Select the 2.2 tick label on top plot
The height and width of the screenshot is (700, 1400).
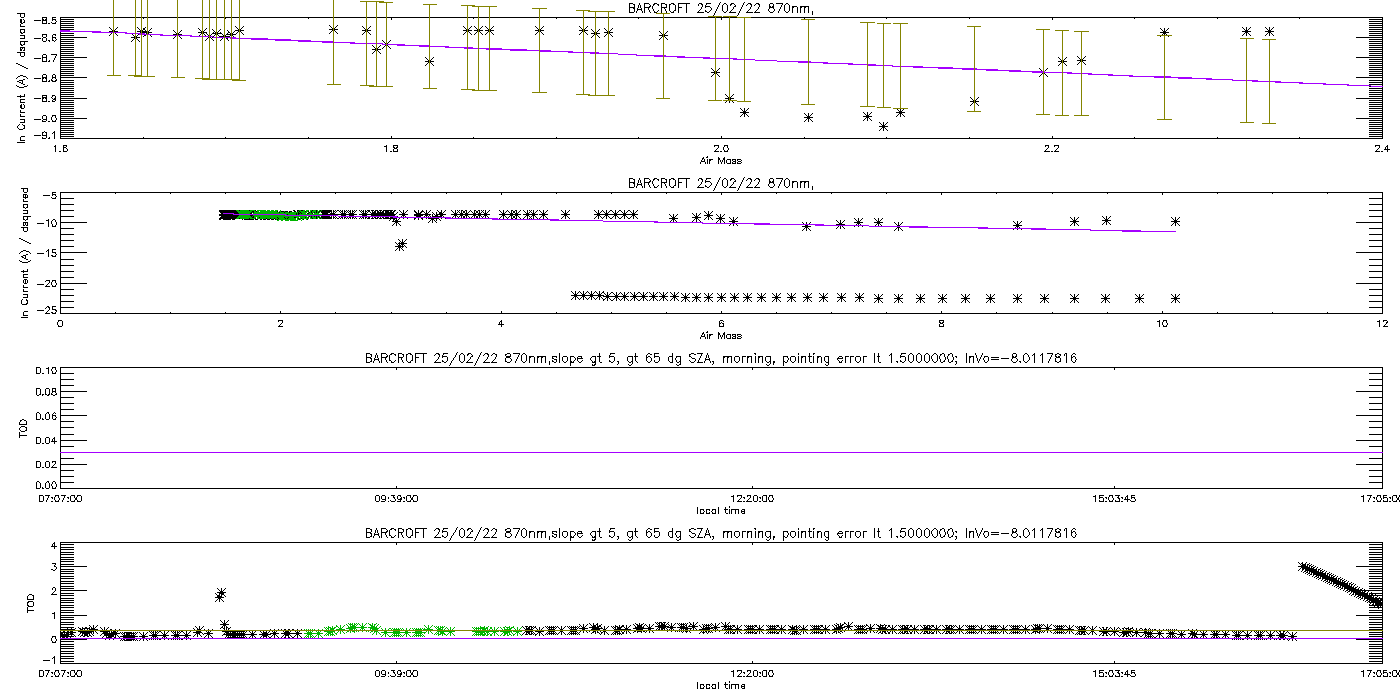coord(1051,149)
